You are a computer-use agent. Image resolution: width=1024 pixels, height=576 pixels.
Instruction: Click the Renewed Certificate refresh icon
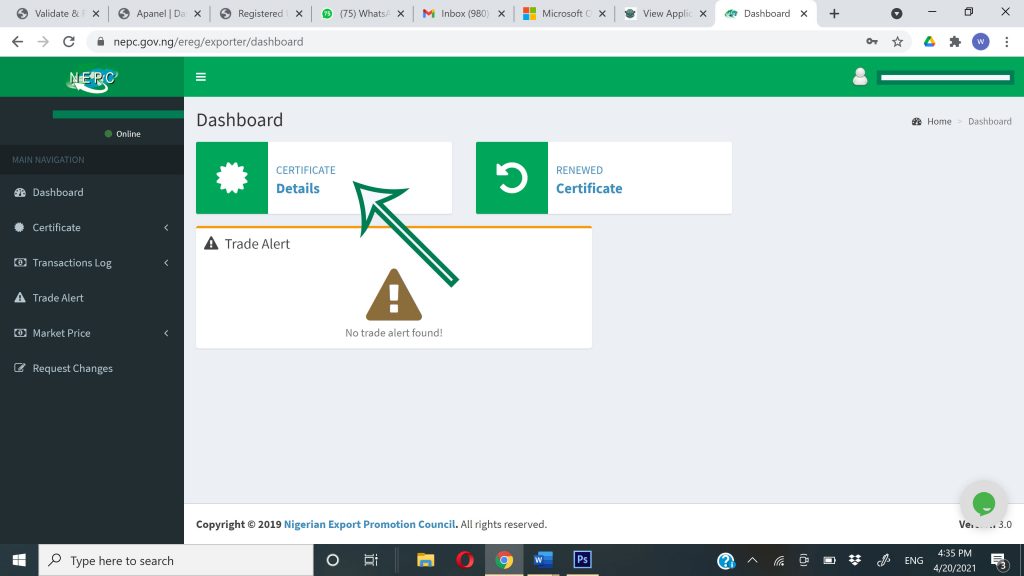point(512,178)
